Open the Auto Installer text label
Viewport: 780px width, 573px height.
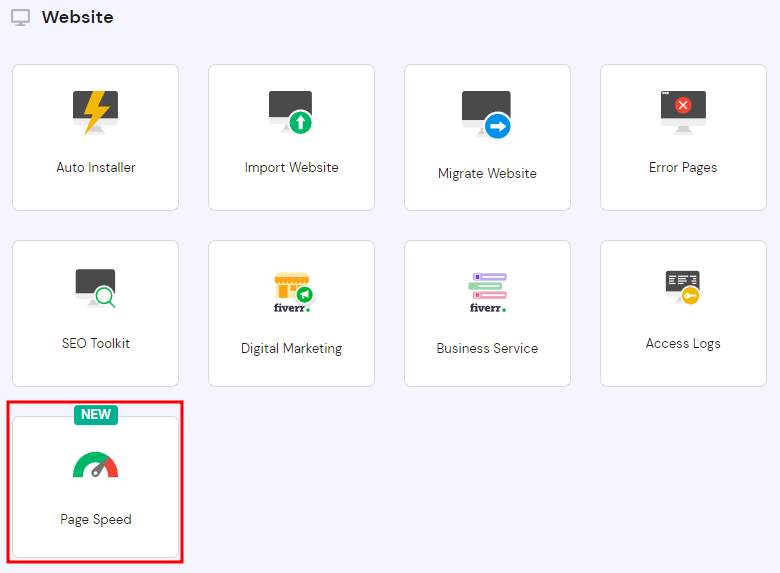(96, 168)
